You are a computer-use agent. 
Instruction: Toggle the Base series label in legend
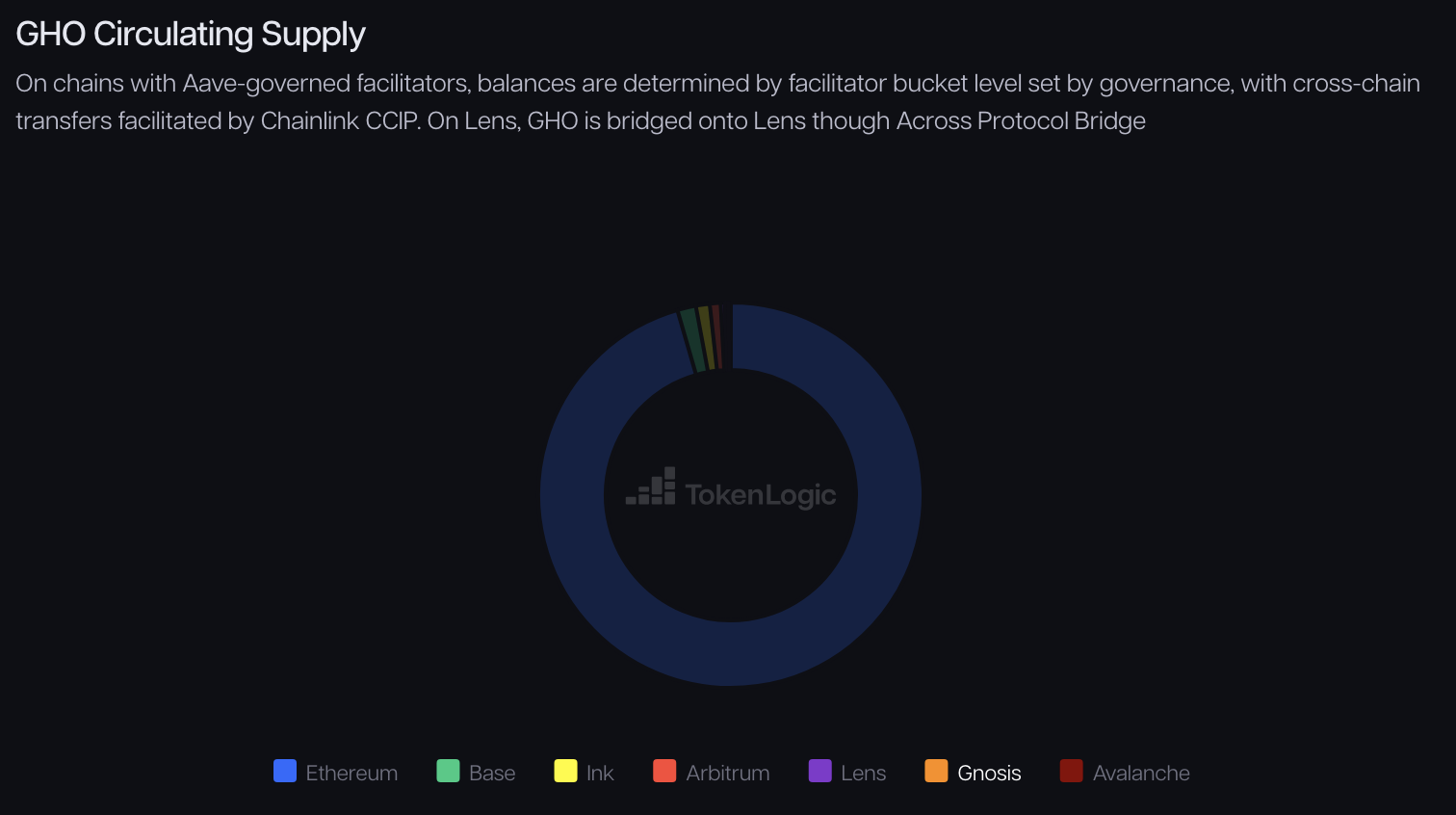click(492, 773)
